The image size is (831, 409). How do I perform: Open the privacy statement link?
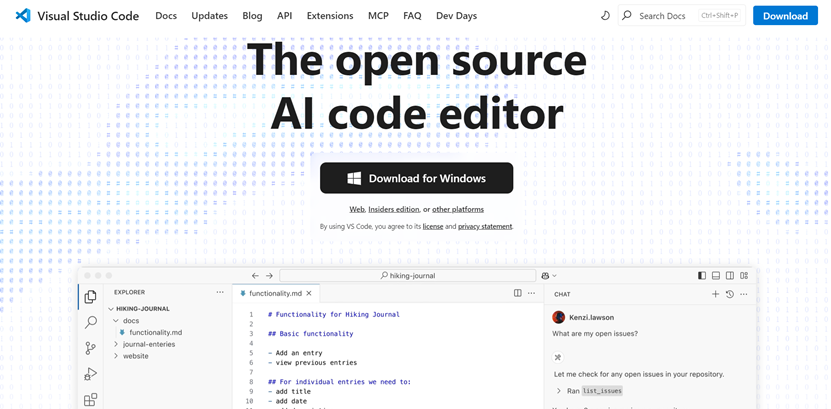coord(485,226)
